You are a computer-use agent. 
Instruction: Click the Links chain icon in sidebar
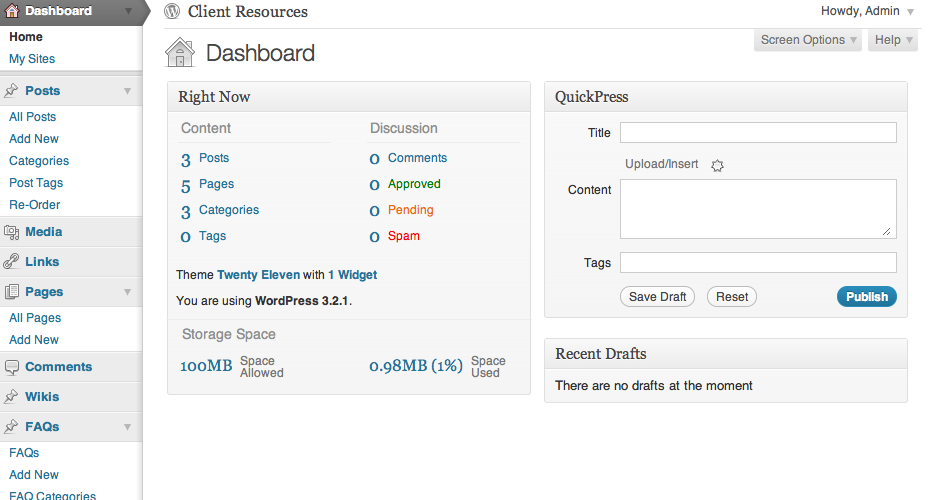pos(12,262)
